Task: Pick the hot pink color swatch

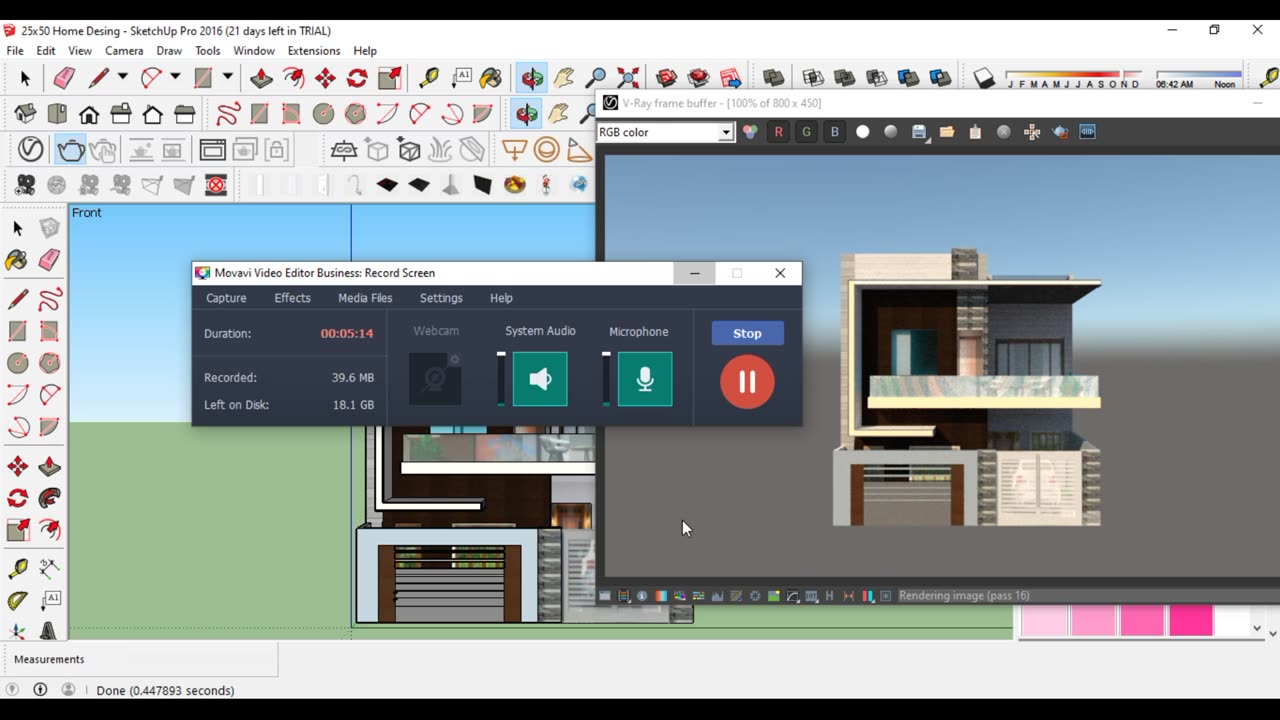Action: pyautogui.click(x=1190, y=621)
